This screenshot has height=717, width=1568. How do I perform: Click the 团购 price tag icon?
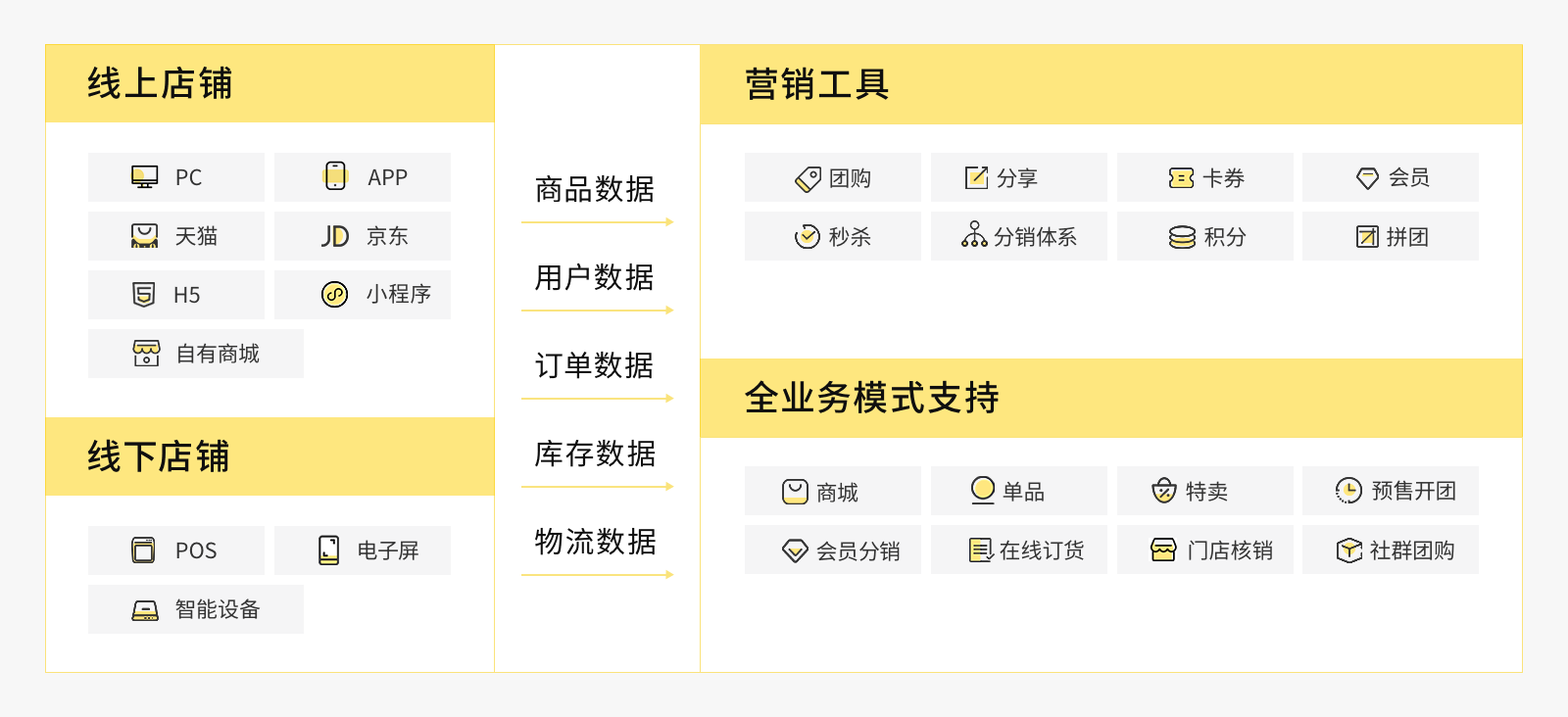point(808,178)
